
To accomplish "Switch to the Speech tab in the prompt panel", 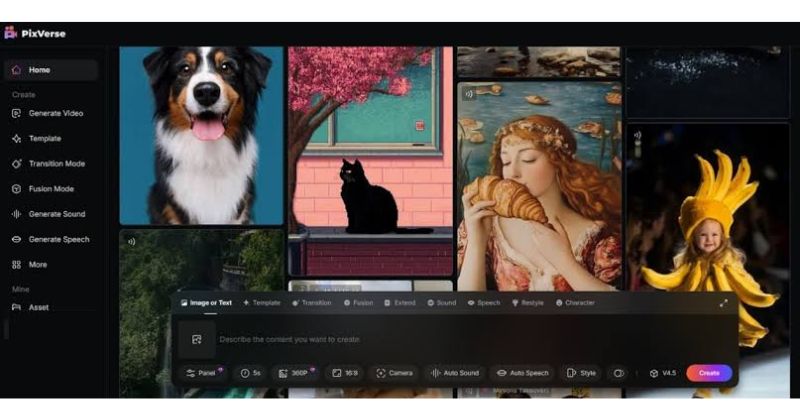I will point(484,303).
